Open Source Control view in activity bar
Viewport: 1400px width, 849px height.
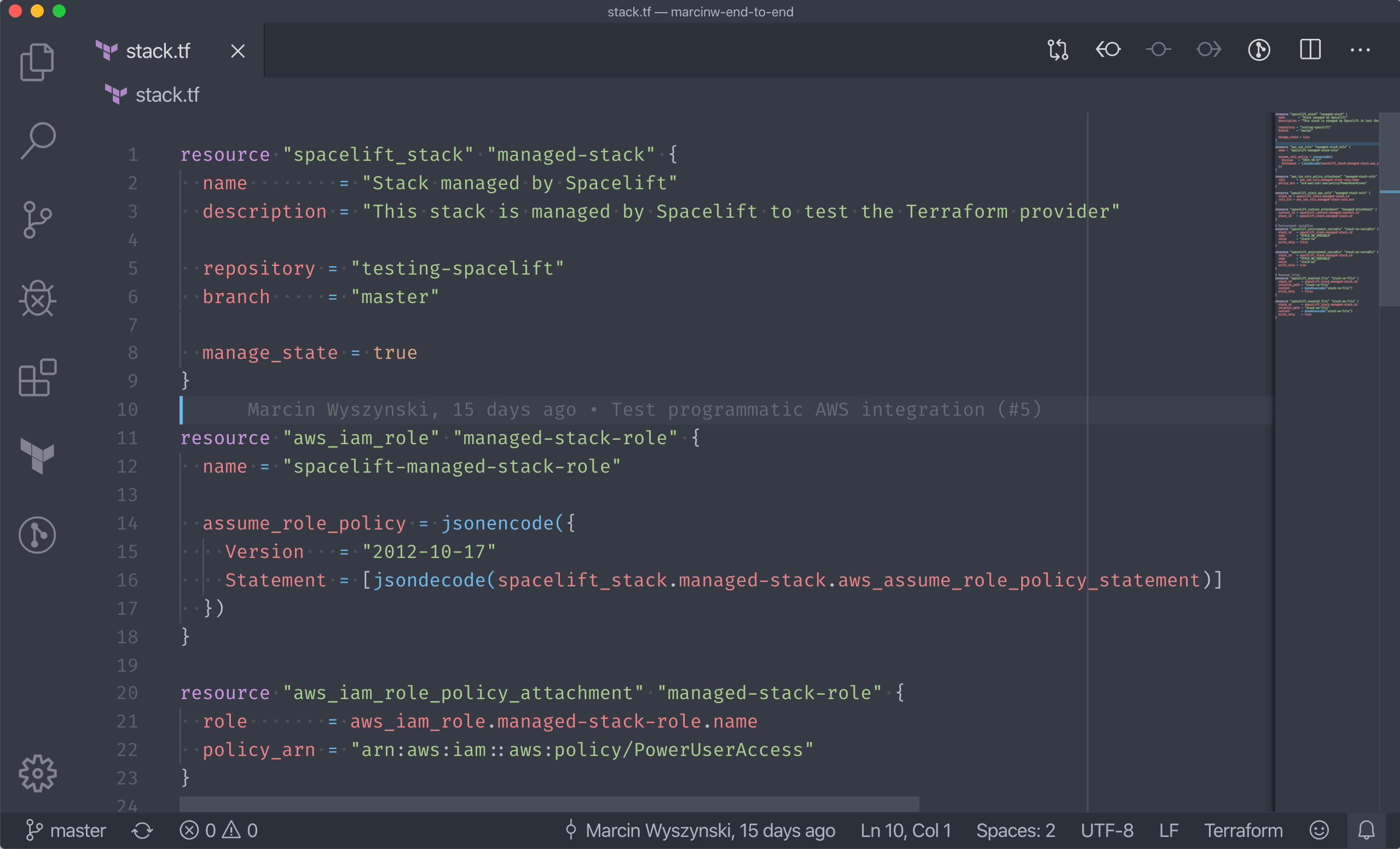tap(38, 220)
